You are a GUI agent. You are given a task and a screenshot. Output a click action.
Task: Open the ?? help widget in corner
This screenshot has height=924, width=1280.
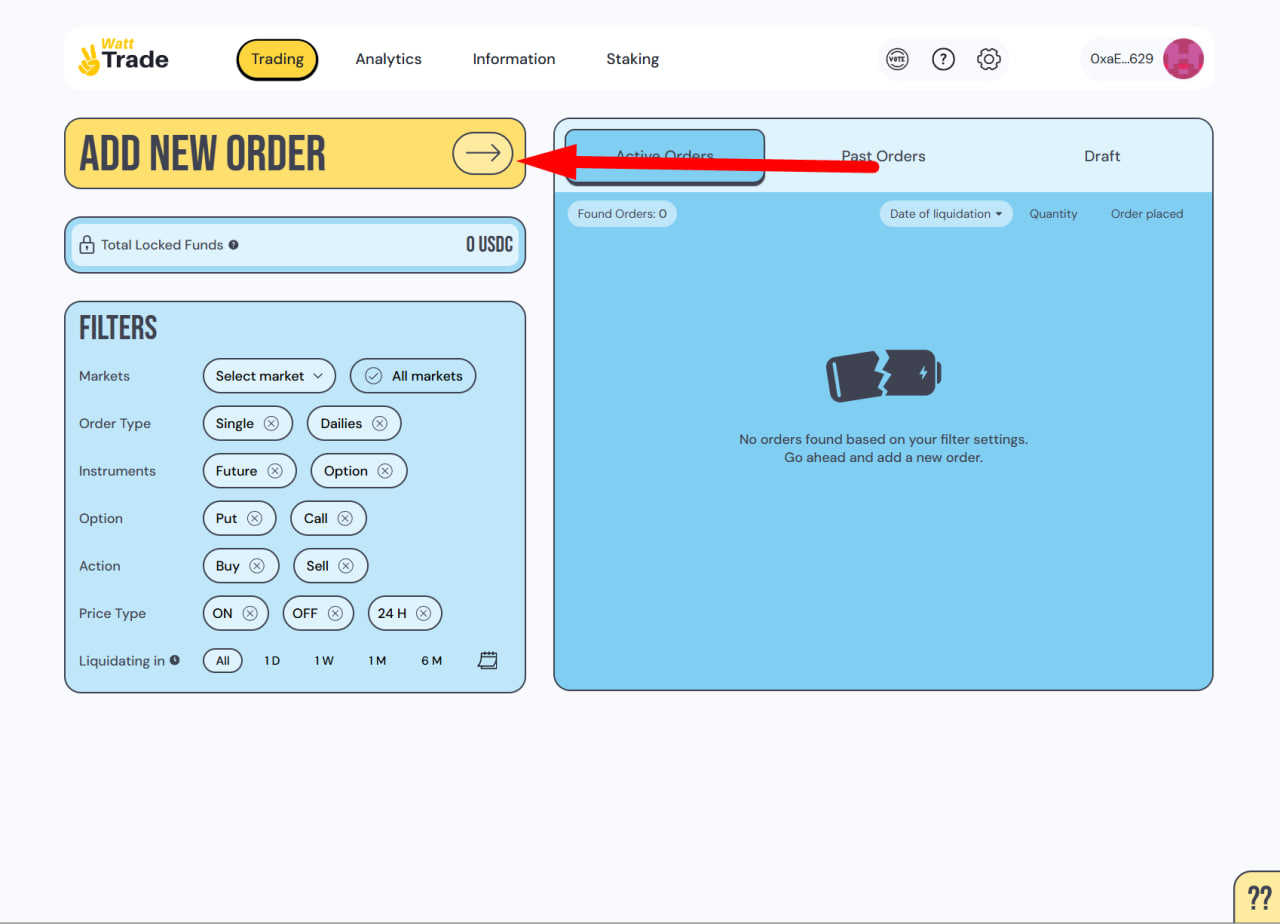[1259, 896]
